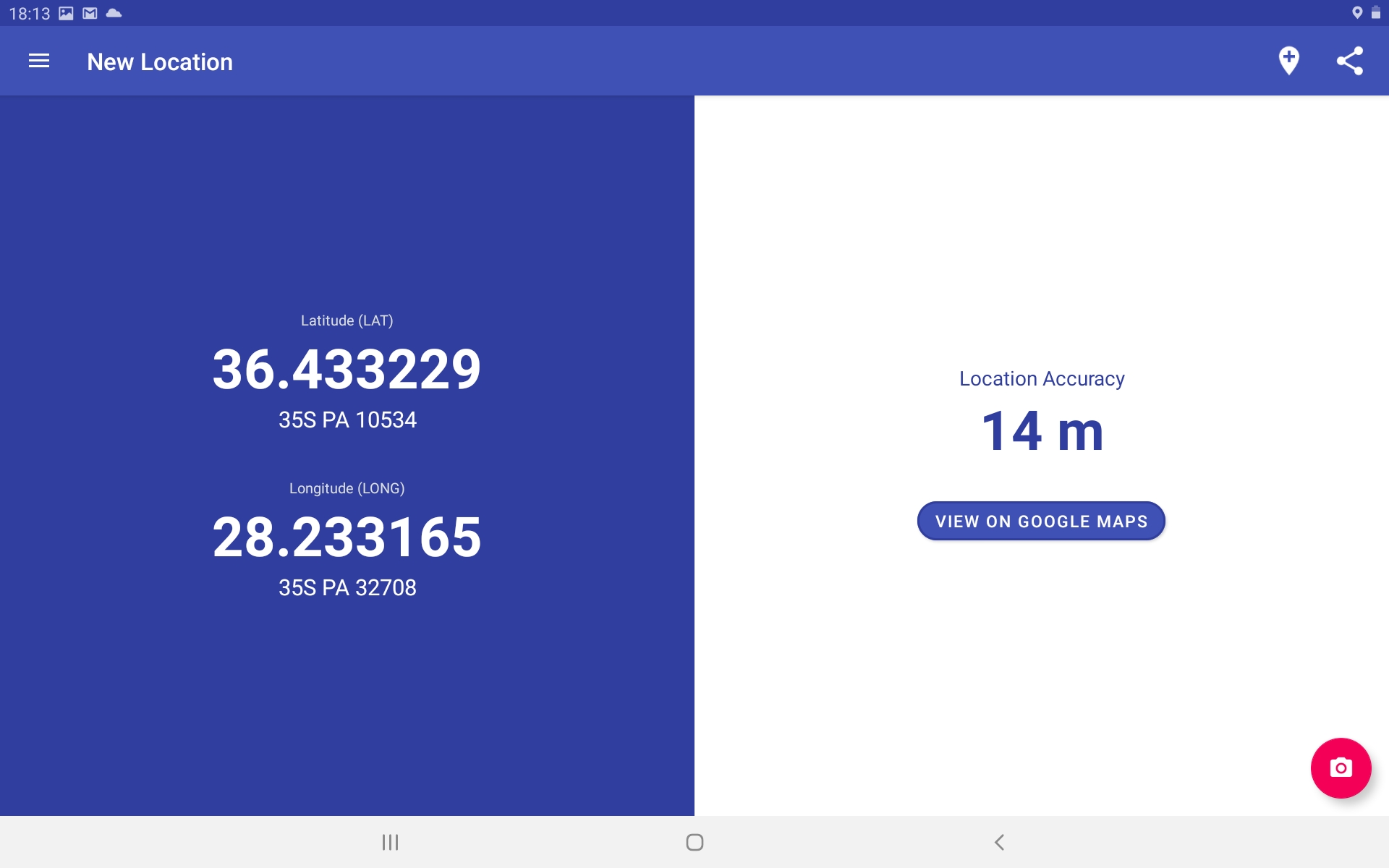This screenshot has width=1389, height=868.
Task: Tap the Location Accuracy label
Action: tap(1042, 379)
